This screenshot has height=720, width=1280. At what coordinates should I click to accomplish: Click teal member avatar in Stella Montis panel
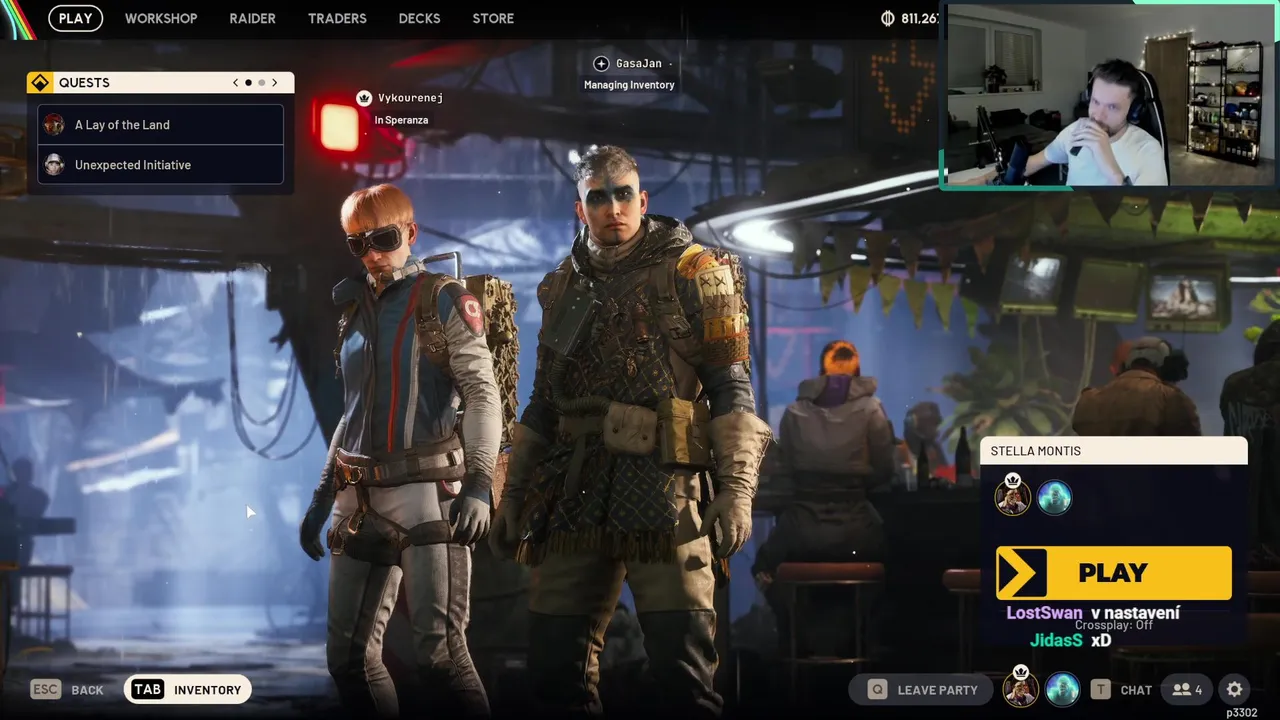pos(1054,497)
